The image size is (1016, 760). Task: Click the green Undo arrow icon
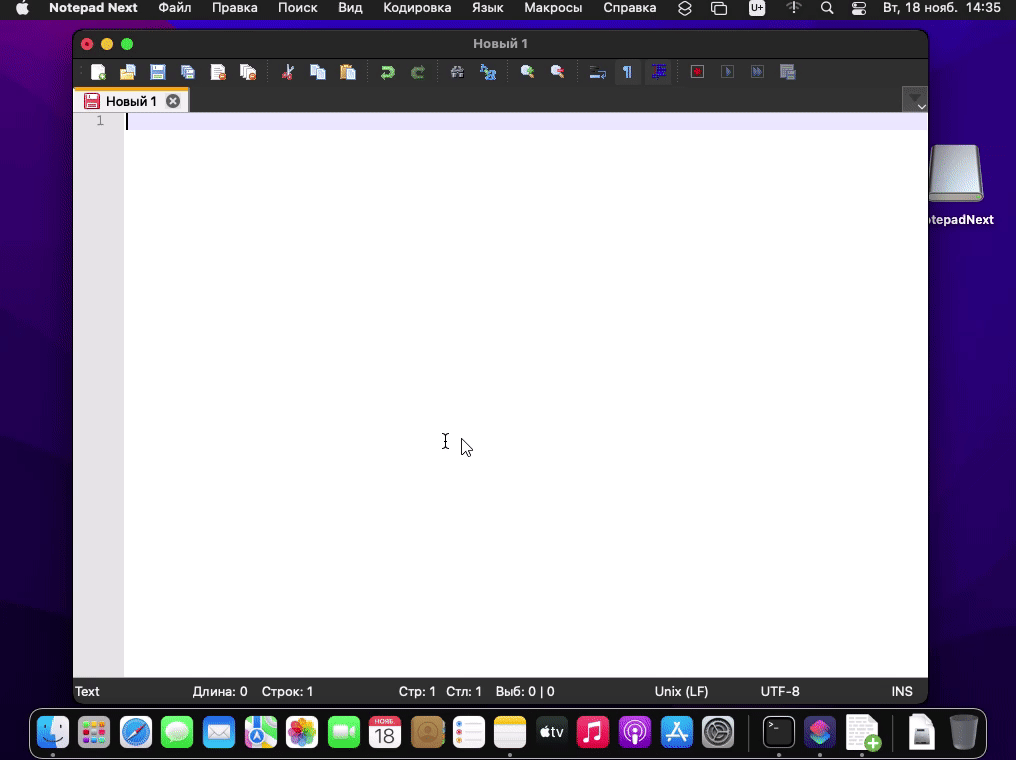point(387,72)
